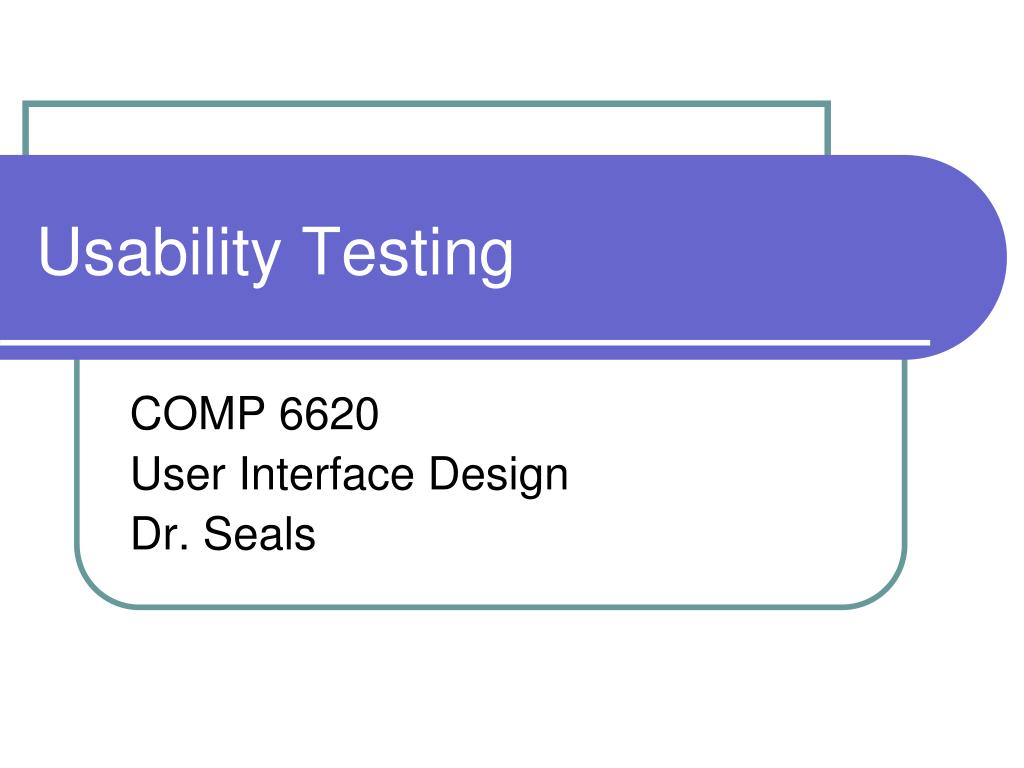Click the "Dr. Seals" text line
1024x768 pixels.
pyautogui.click(x=223, y=534)
